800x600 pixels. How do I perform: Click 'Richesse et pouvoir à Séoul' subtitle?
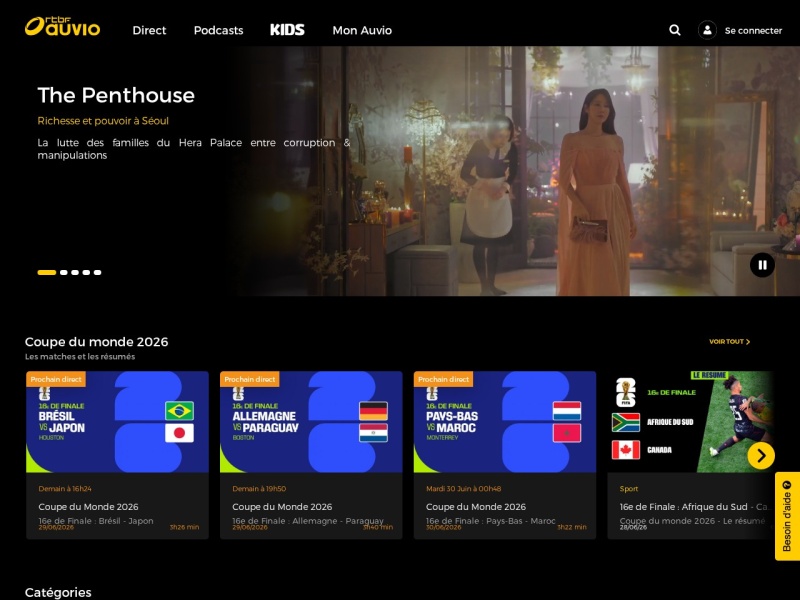(103, 121)
